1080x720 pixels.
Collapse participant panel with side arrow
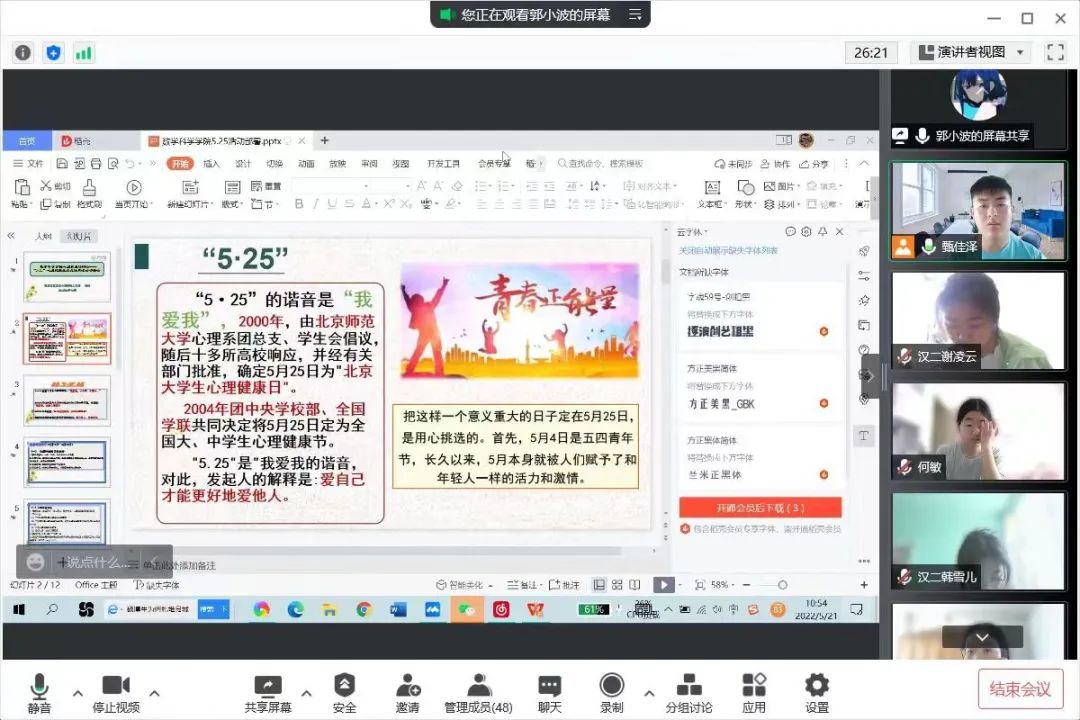869,376
